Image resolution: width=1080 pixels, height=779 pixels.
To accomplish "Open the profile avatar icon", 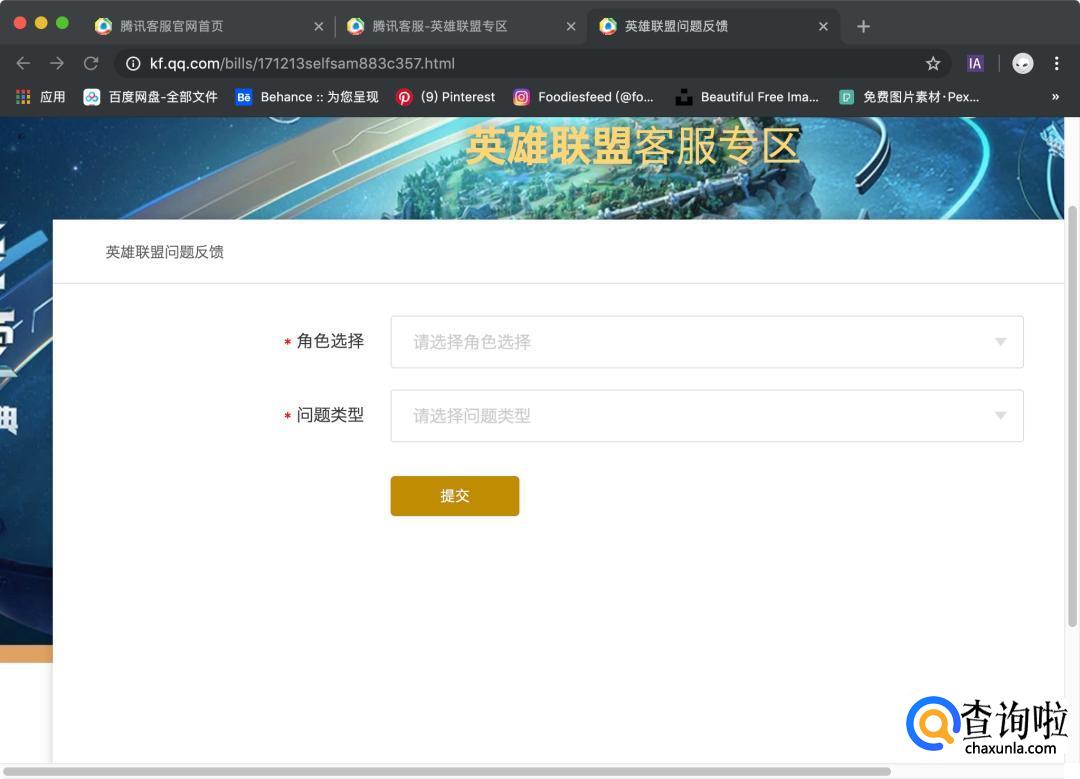I will pyautogui.click(x=1023, y=63).
